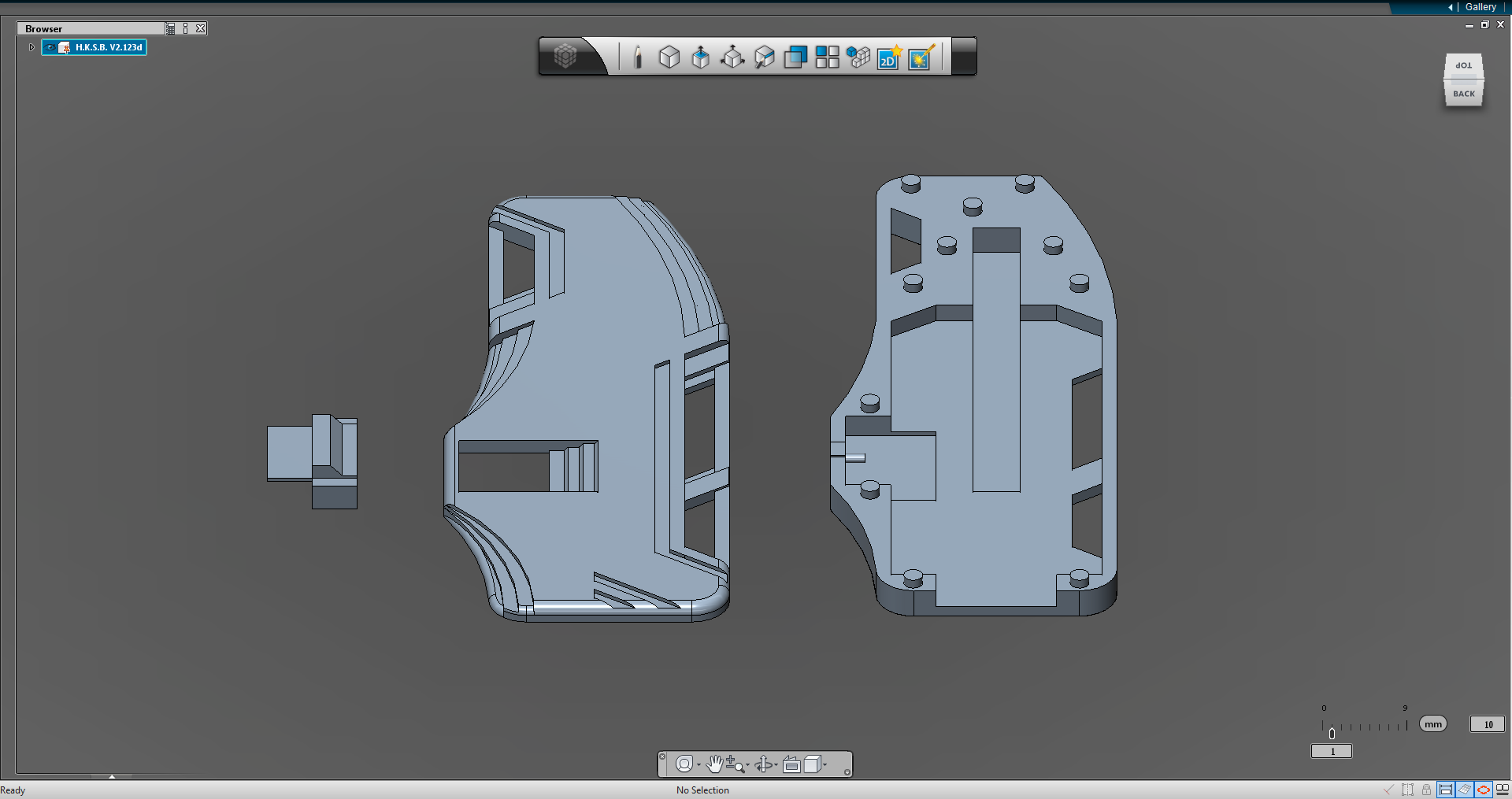Click the ruler slider handle
The width and height of the screenshot is (1512, 799).
tap(1332, 733)
